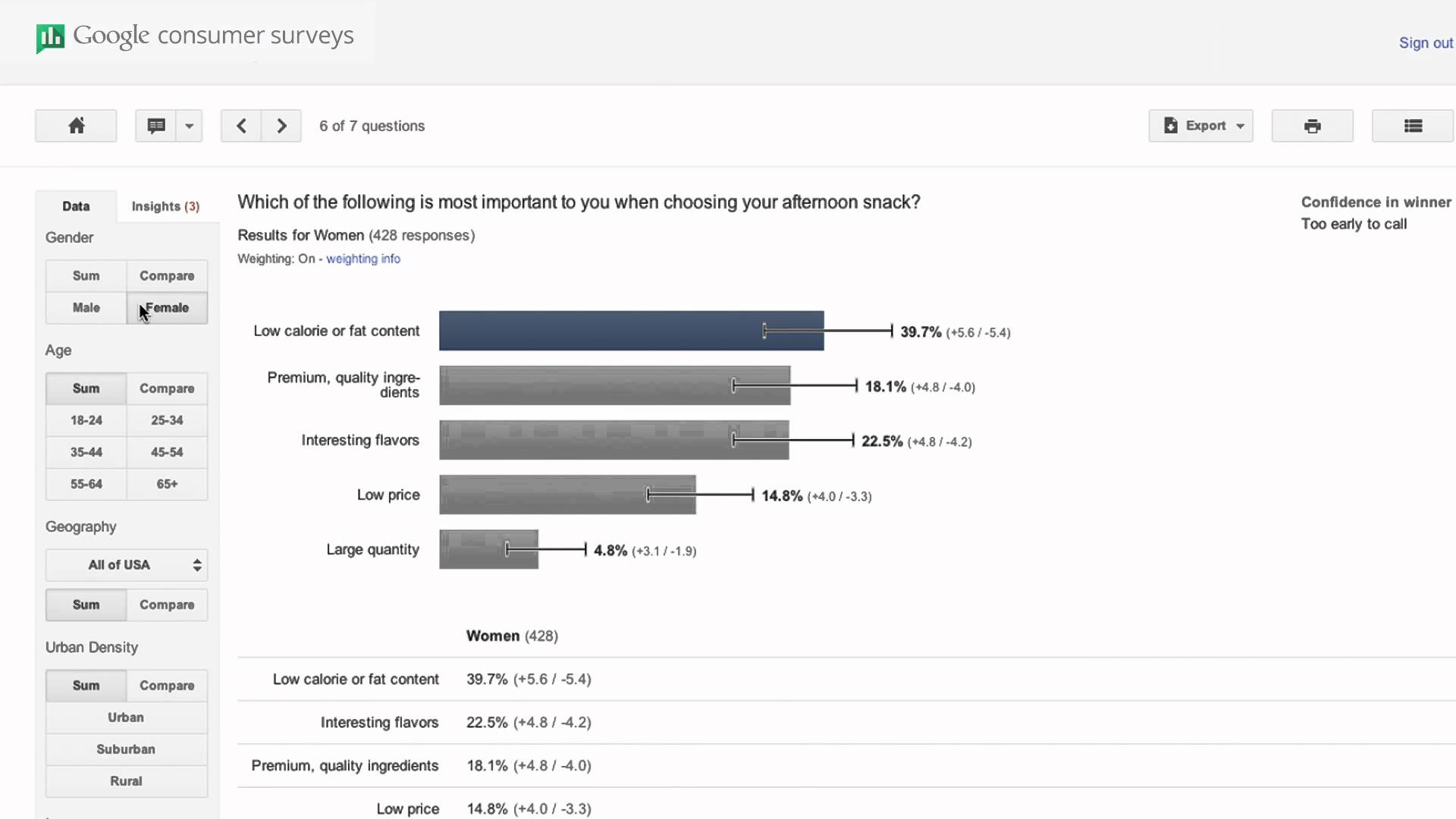The width and height of the screenshot is (1456, 819).
Task: Click the Low calorie or fat content bar
Action: pyautogui.click(x=631, y=330)
